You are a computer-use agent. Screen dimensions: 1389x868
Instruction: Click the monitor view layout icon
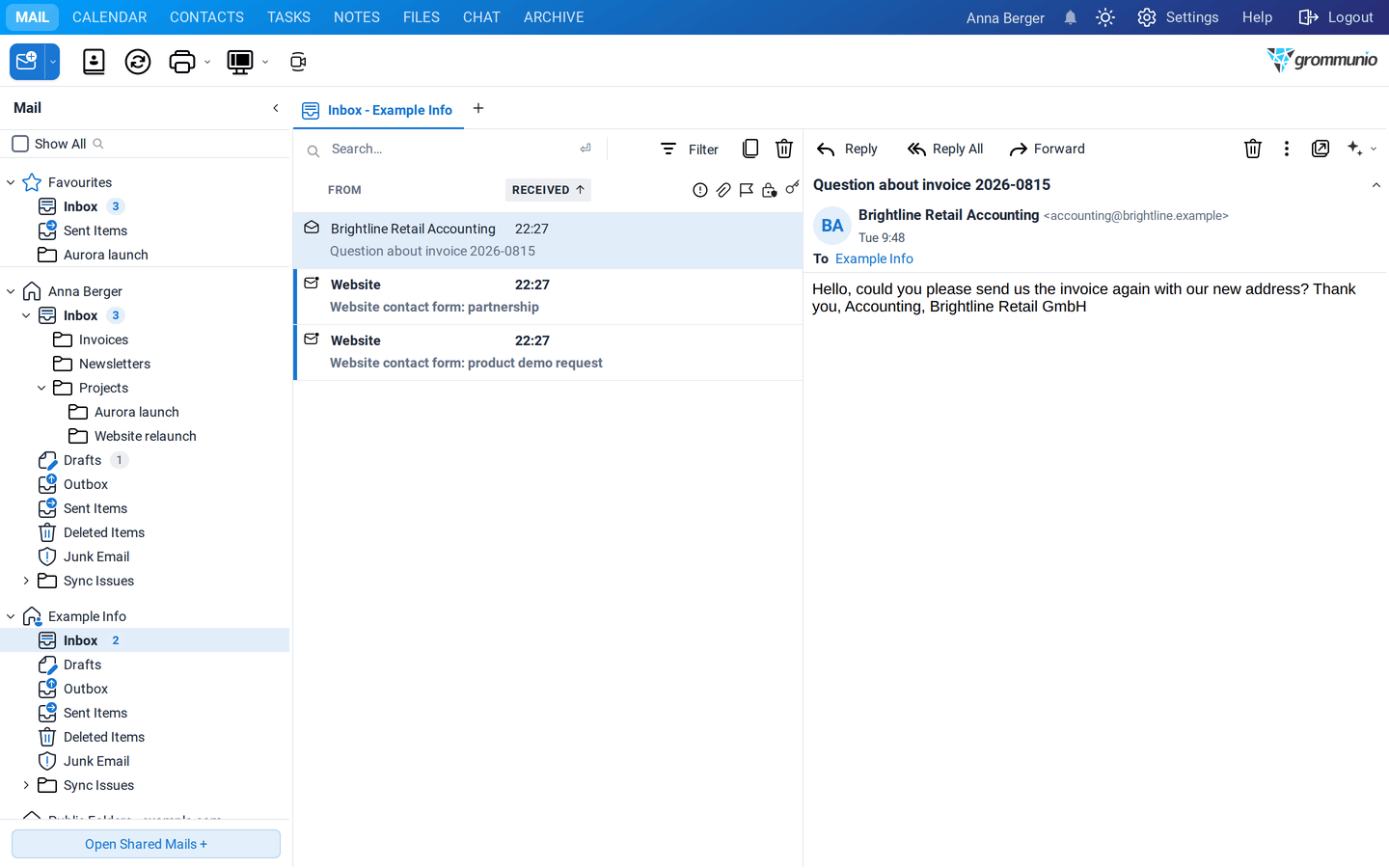239,62
